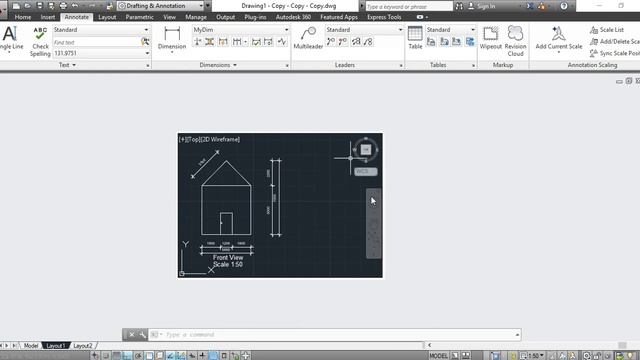This screenshot has height=360, width=640.
Task: Expand command line history up arrow
Action: pos(517,335)
